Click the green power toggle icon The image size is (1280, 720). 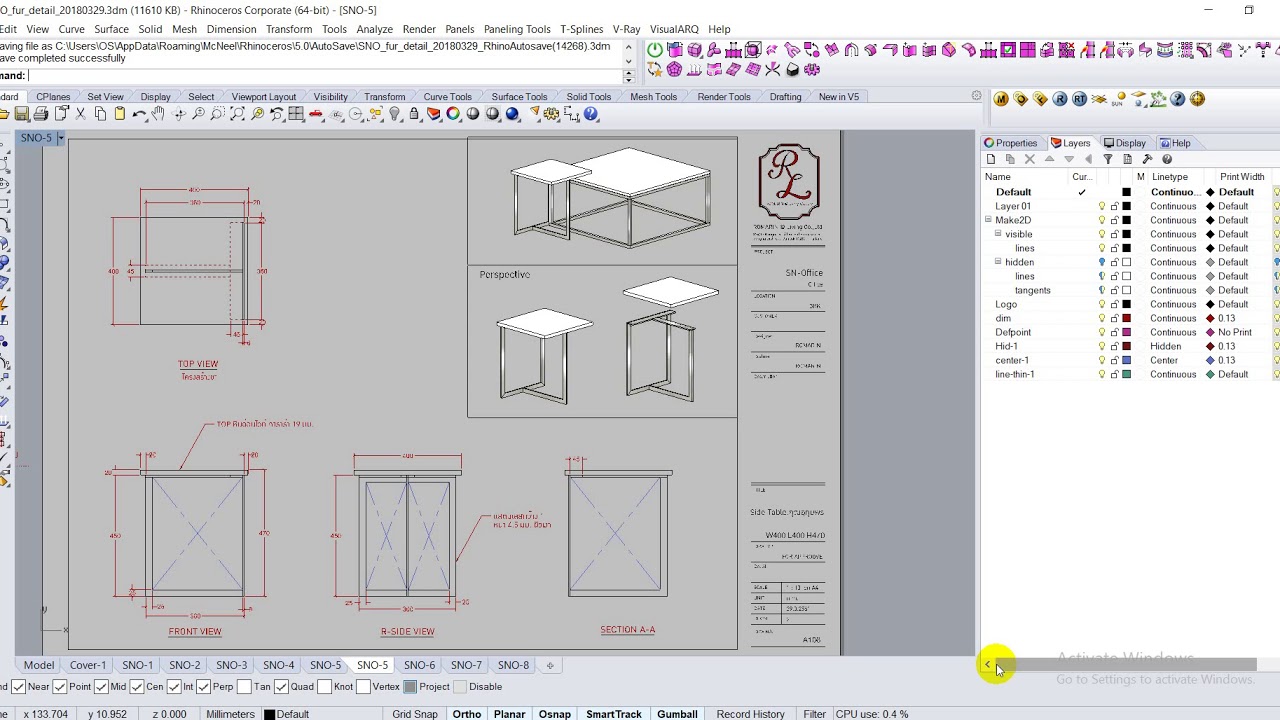[654, 50]
